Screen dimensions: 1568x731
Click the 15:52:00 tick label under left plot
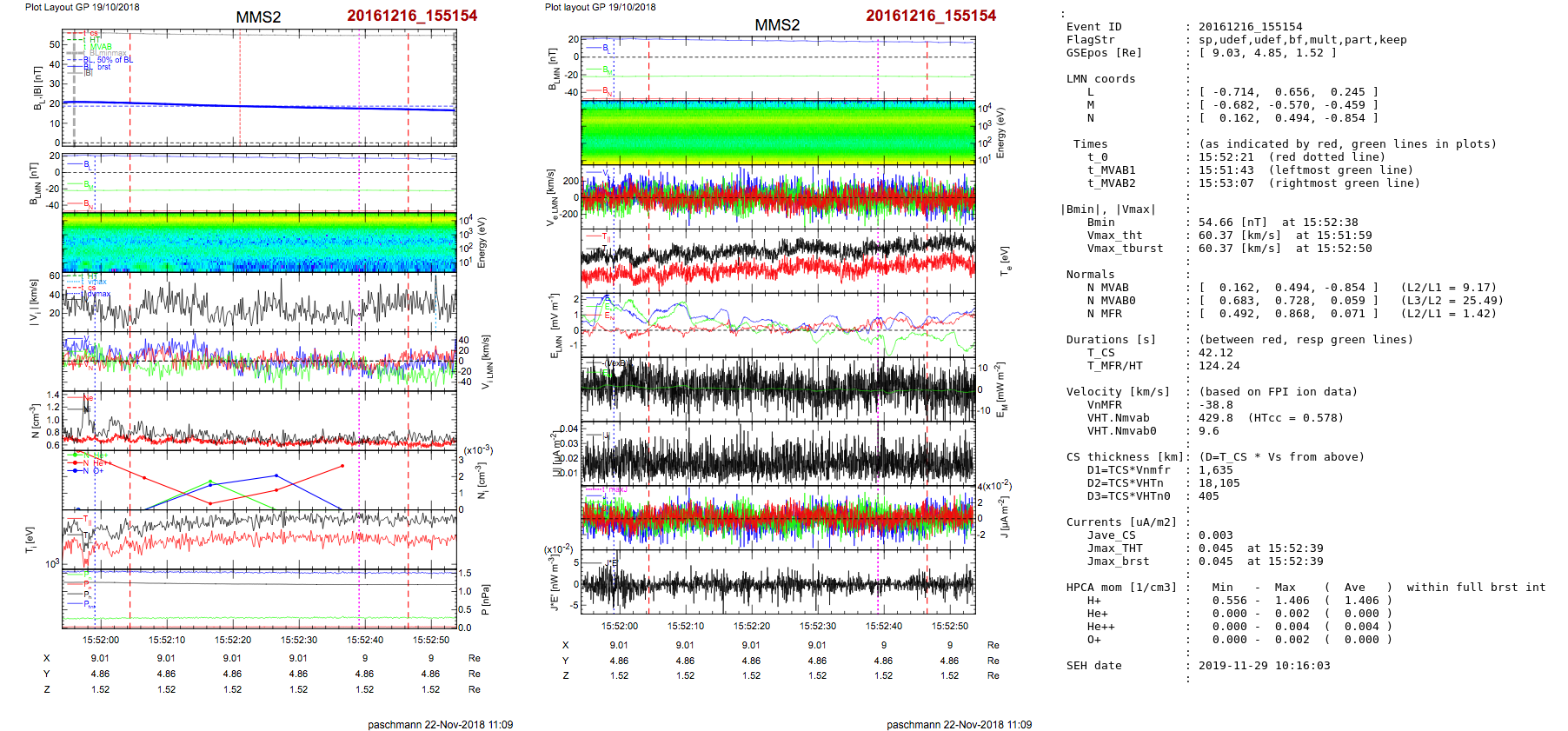101,640
